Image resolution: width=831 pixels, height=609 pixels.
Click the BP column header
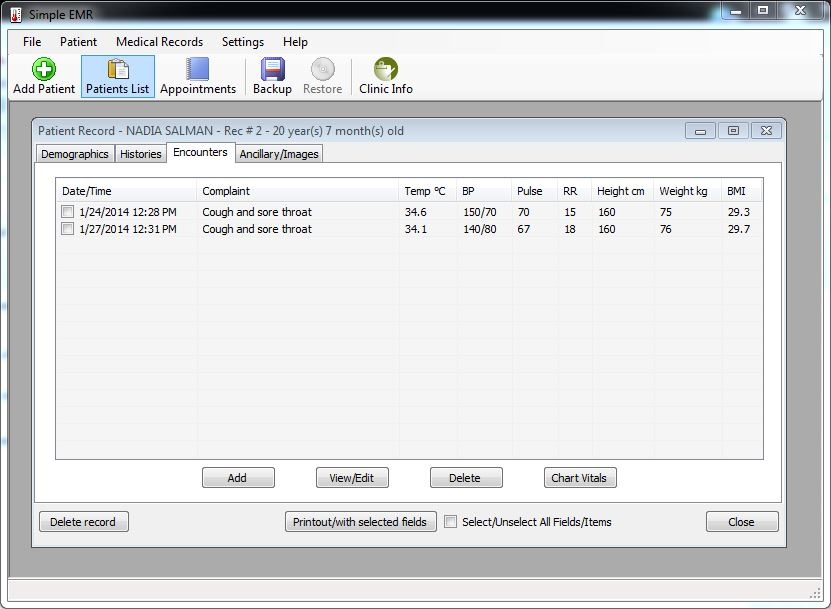coord(484,191)
